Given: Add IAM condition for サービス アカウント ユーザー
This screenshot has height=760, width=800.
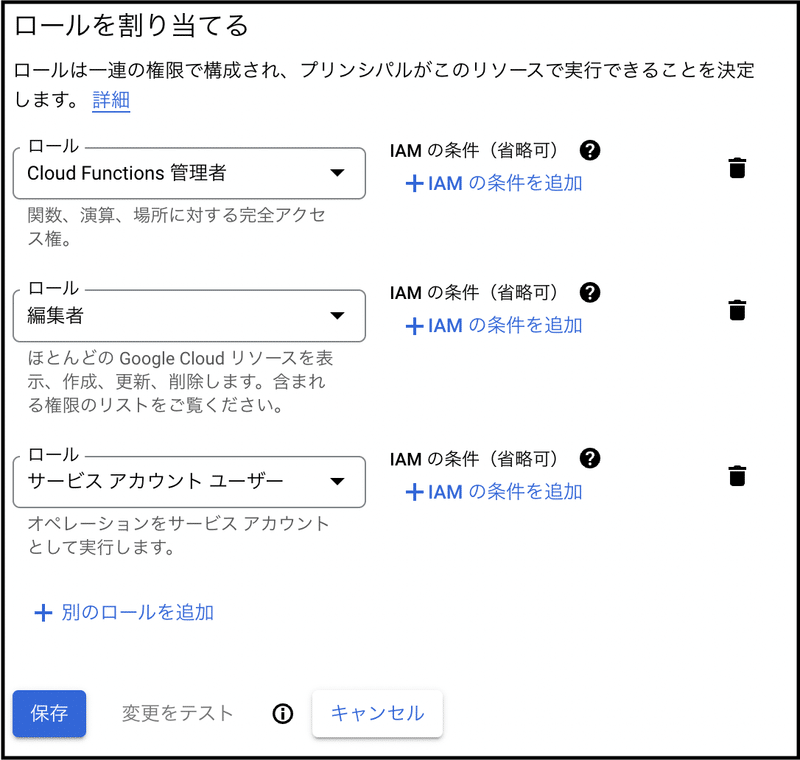Looking at the screenshot, I should point(494,492).
